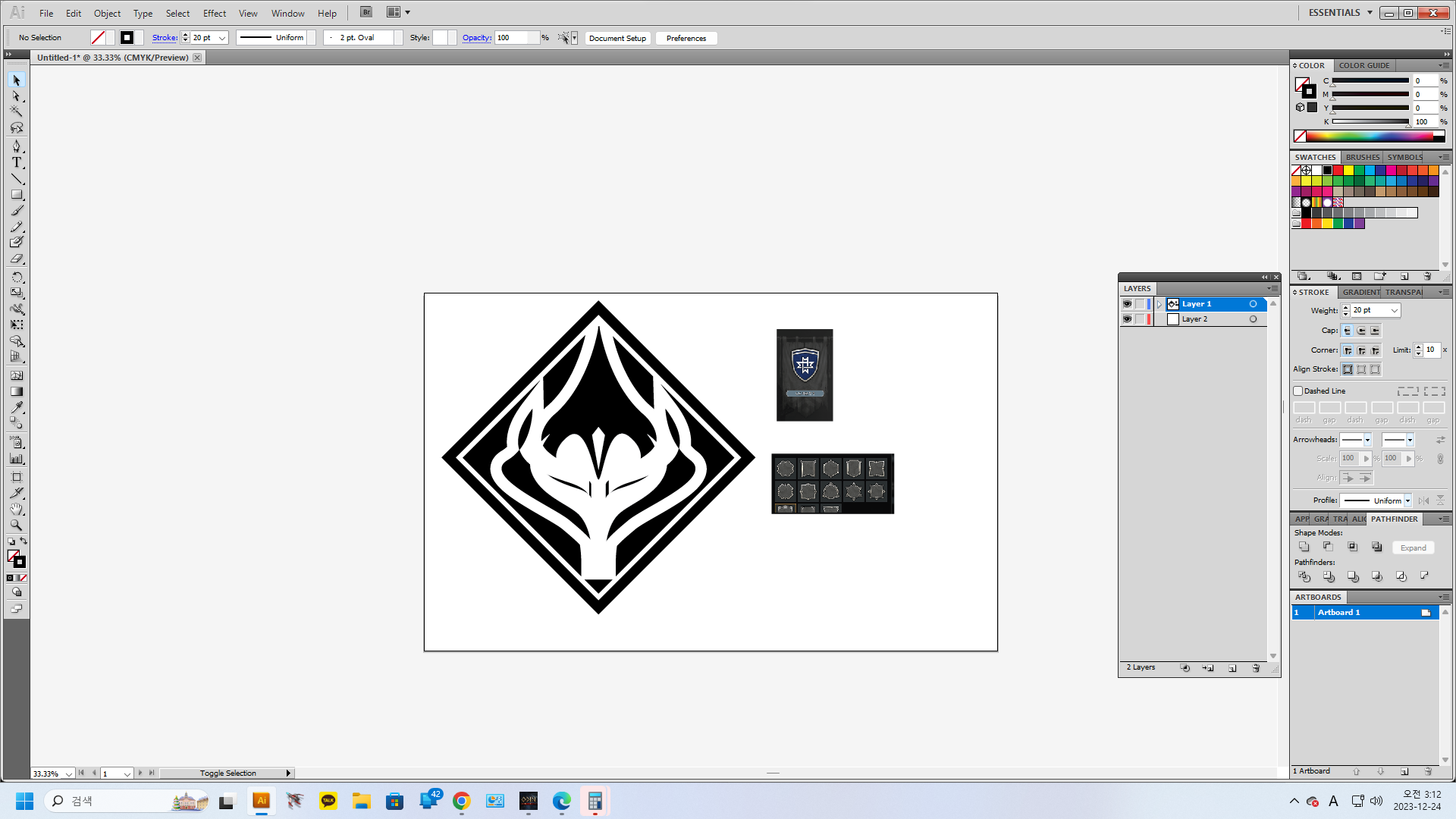Open the Stroke Profile Uniform dropdown
This screenshot has height=819, width=1456.
tap(1407, 500)
